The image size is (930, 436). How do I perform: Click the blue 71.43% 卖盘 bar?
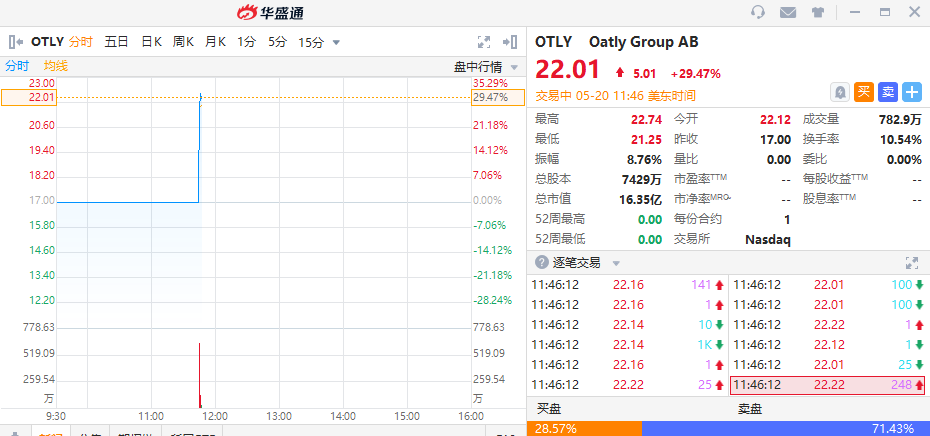click(x=786, y=428)
